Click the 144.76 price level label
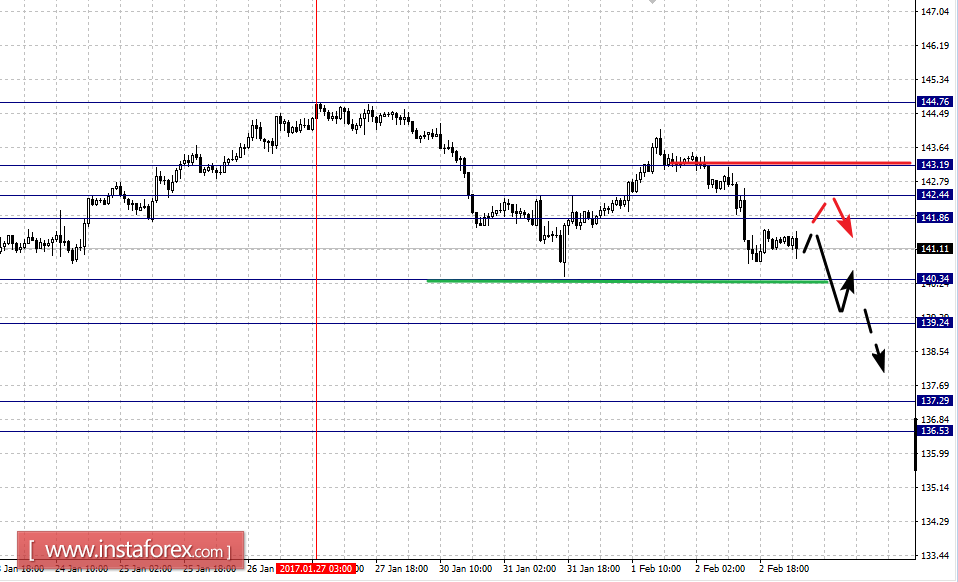The image size is (958, 582). (935, 101)
